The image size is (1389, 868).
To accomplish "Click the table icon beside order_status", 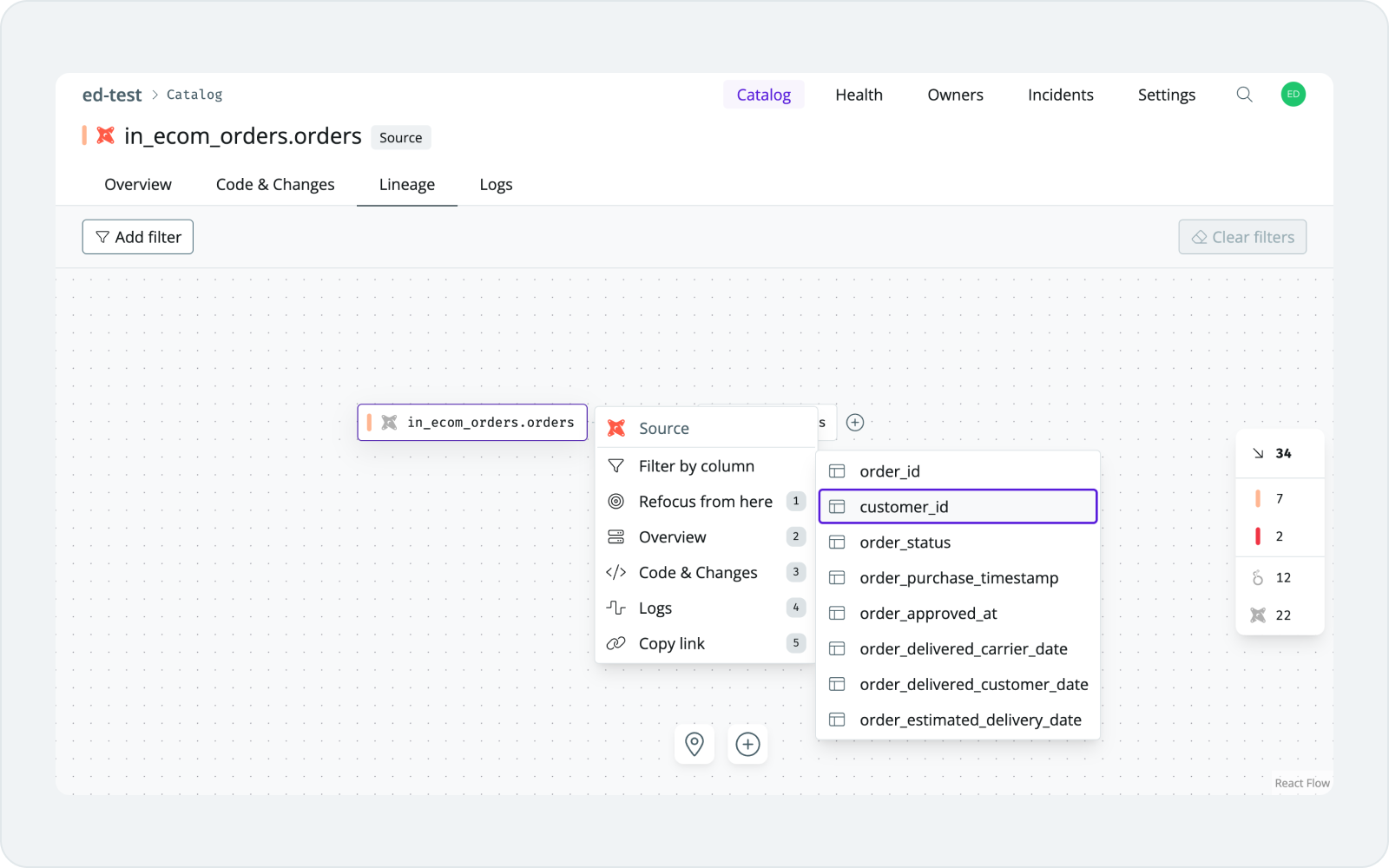I will pyautogui.click(x=837, y=542).
